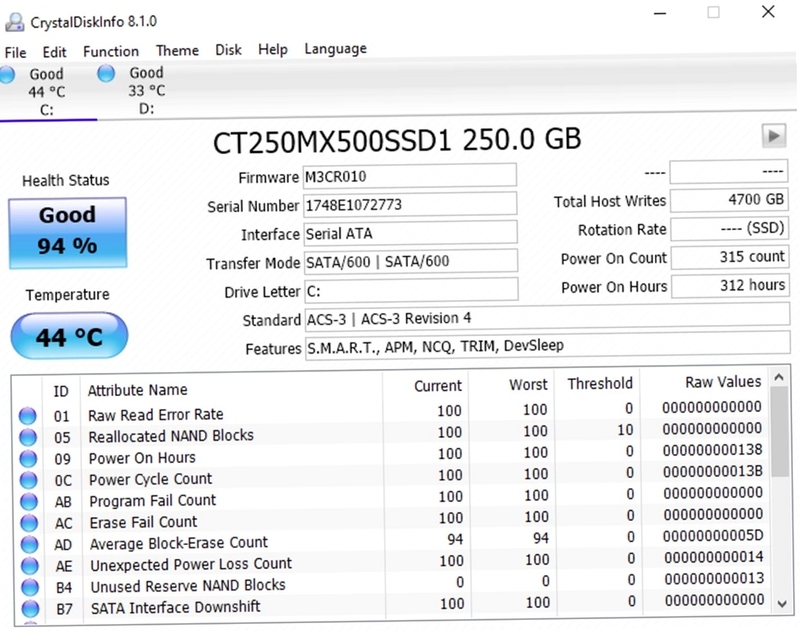The width and height of the screenshot is (800, 631).
Task: Click raw value 000000000138
Action: (713, 450)
